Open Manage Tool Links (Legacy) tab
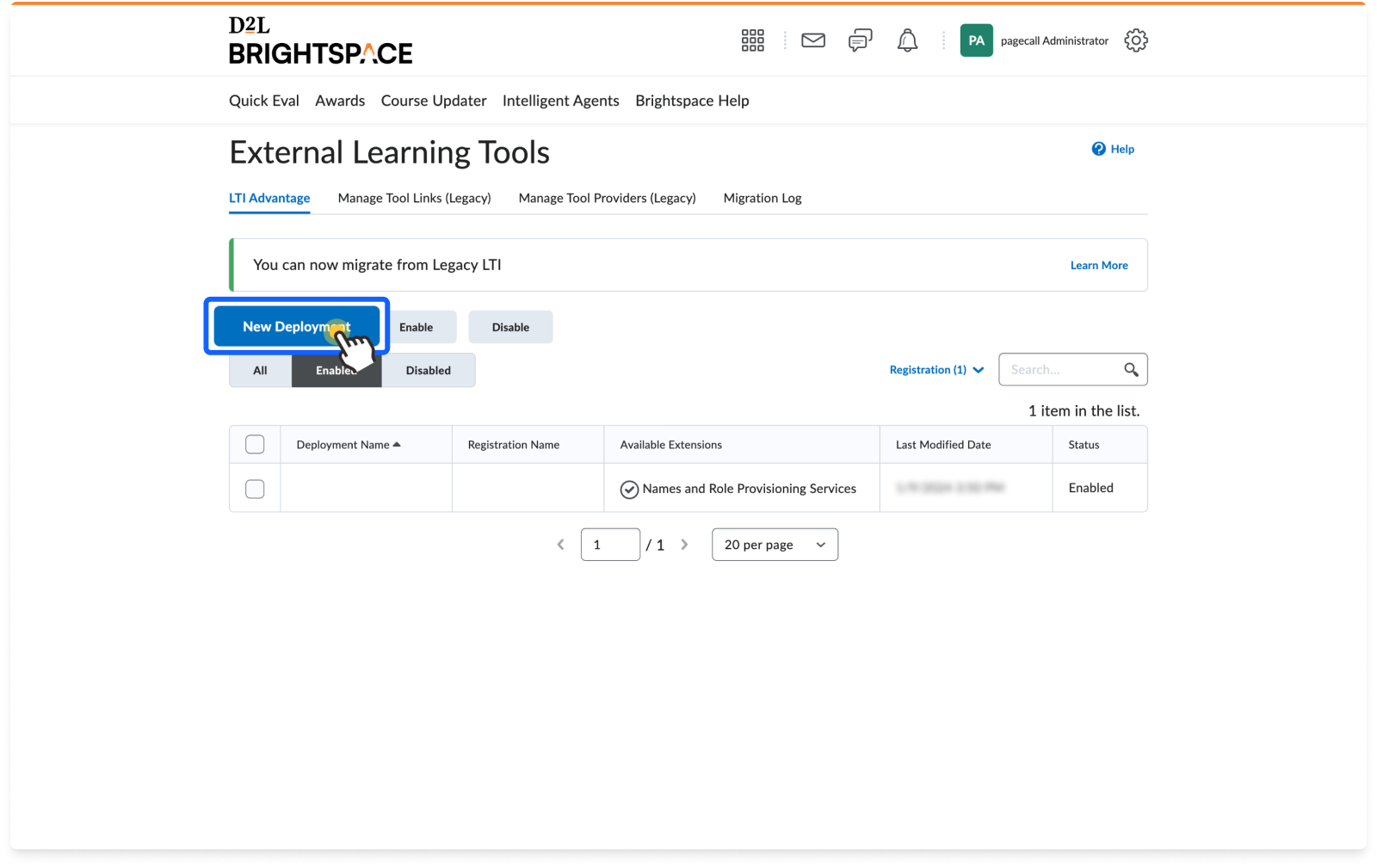 pyautogui.click(x=414, y=198)
